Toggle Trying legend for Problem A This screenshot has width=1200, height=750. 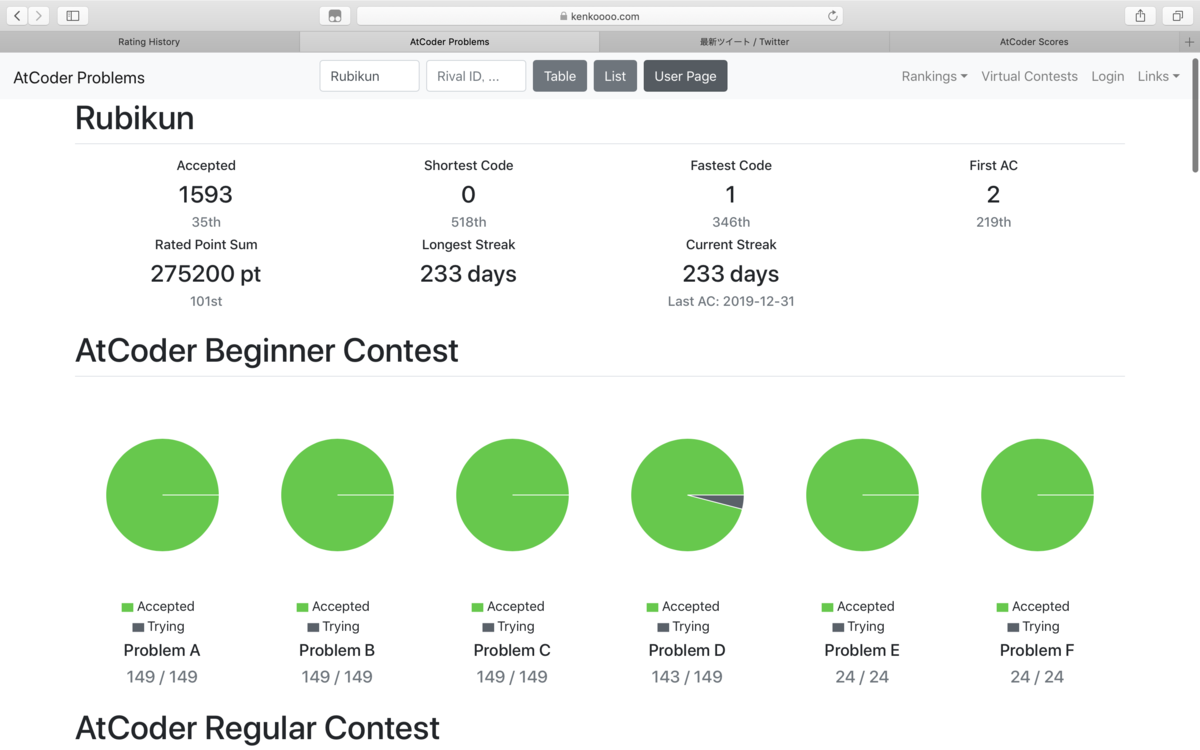[x=158, y=626]
